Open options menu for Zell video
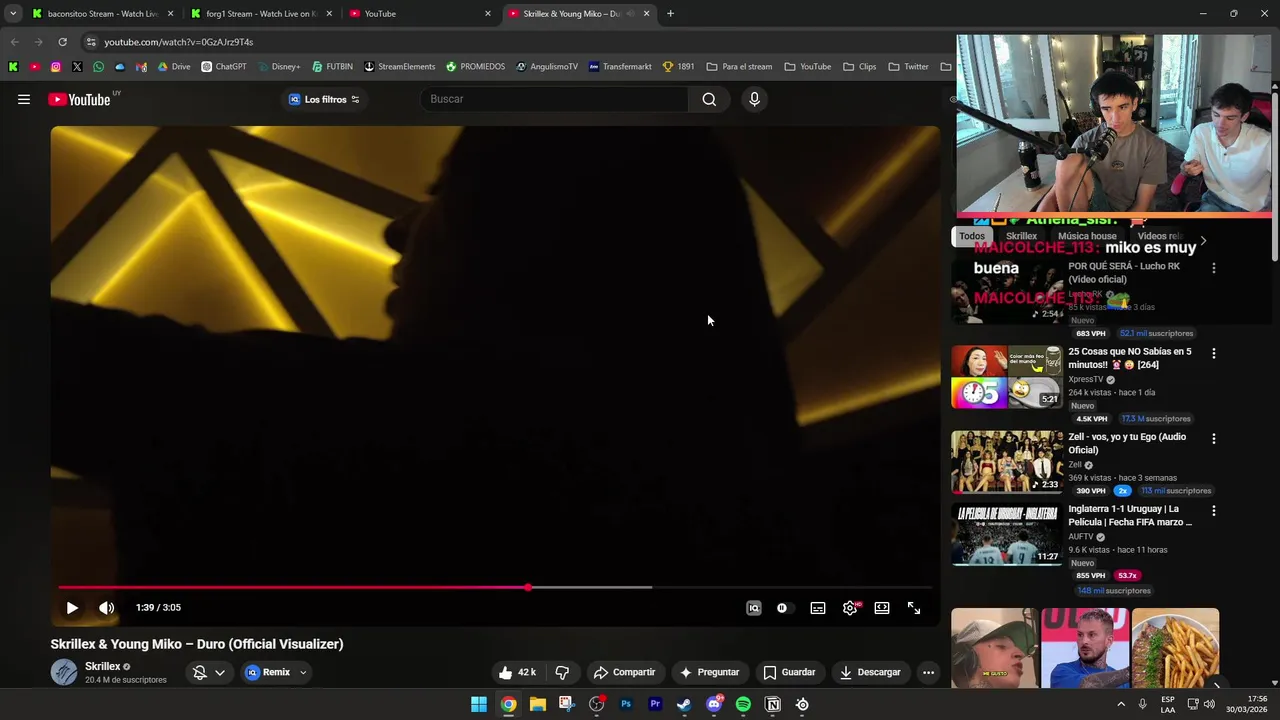The height and width of the screenshot is (720, 1280). pos(1214,438)
